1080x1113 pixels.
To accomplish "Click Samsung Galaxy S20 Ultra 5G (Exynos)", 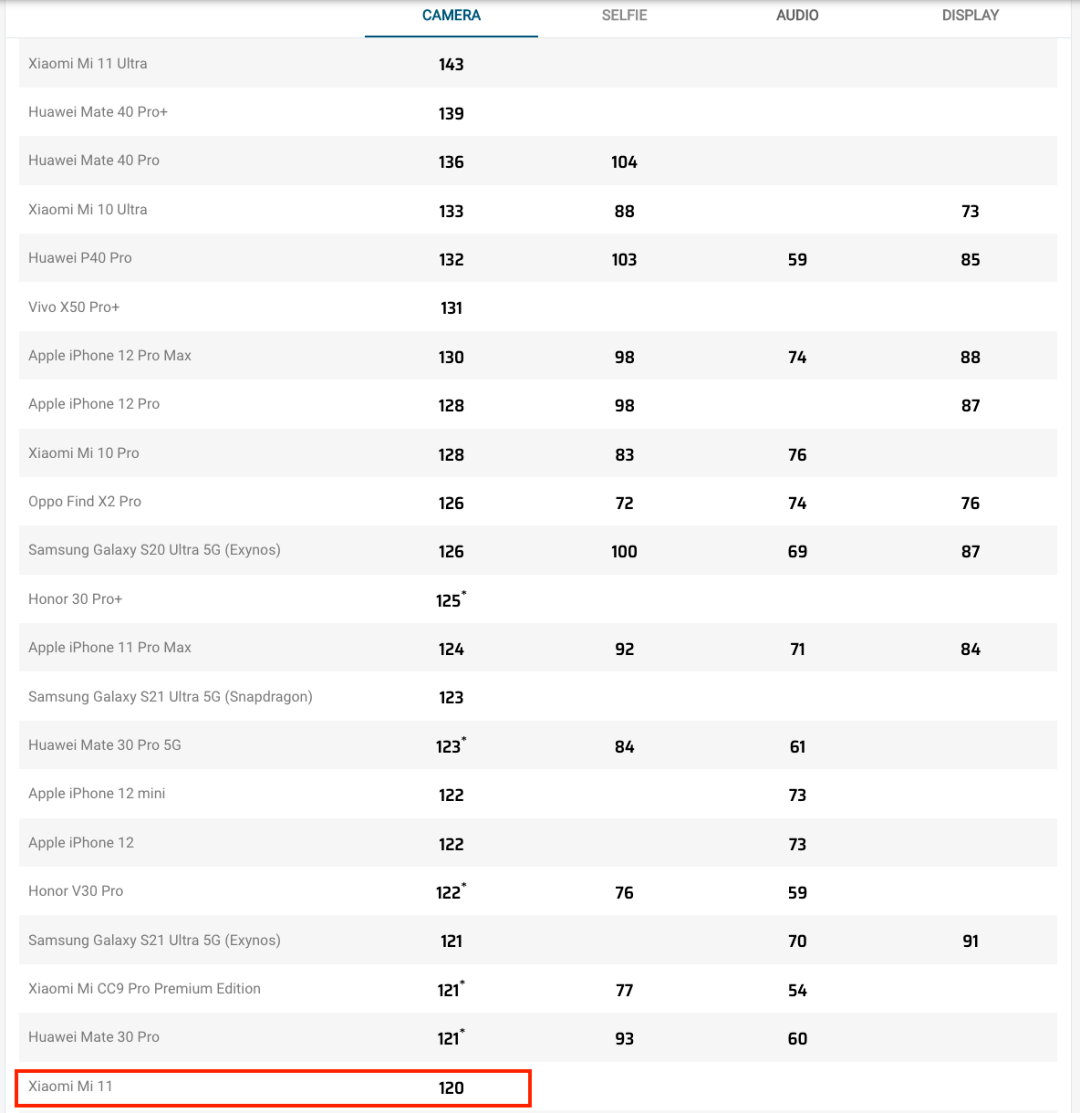I will 155,550.
